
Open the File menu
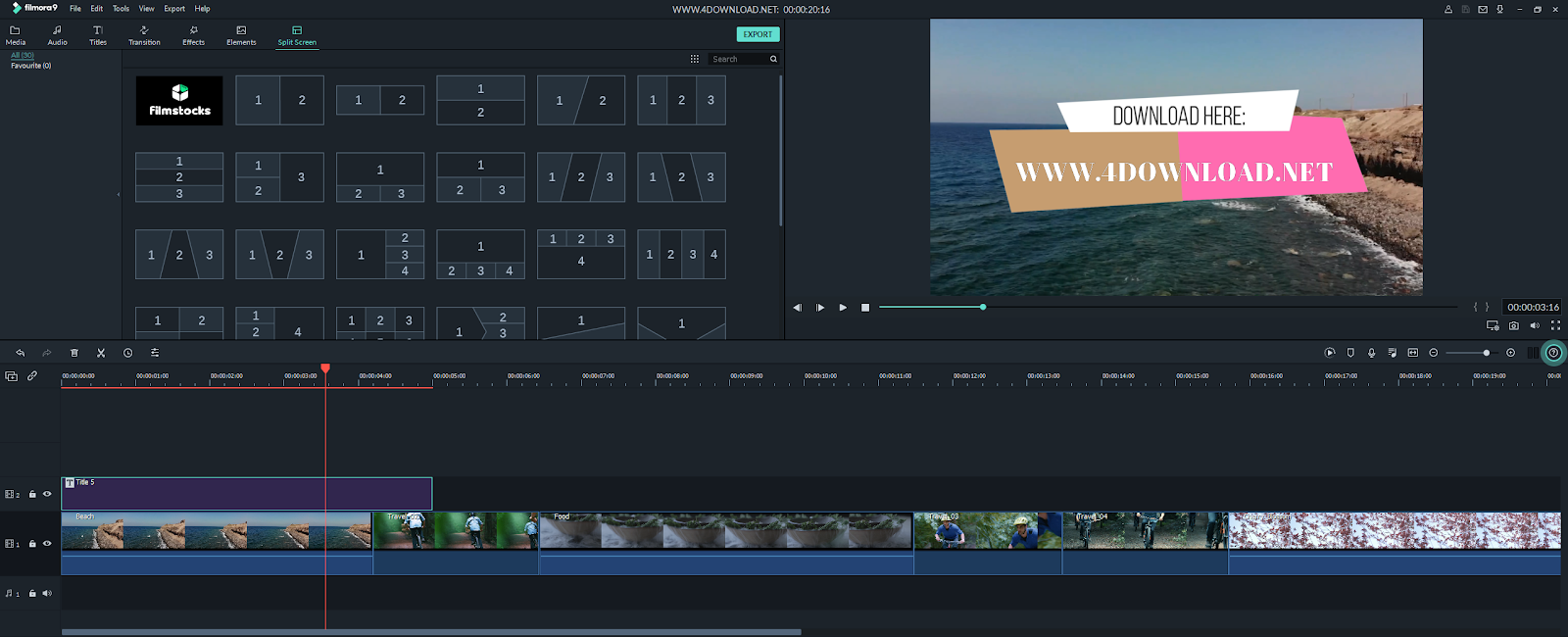(x=75, y=9)
